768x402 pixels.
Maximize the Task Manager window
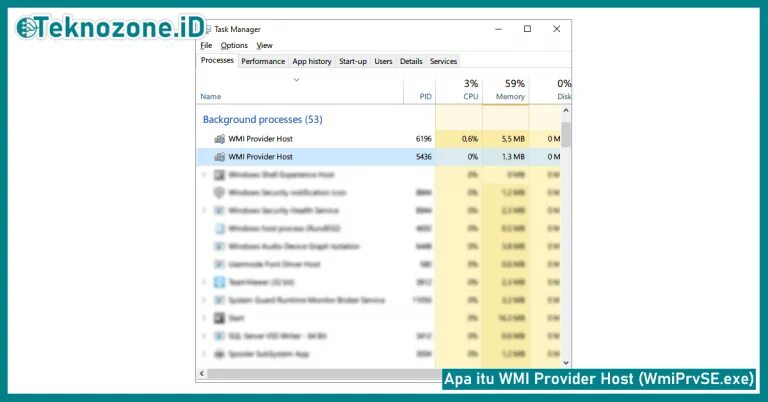click(x=528, y=29)
